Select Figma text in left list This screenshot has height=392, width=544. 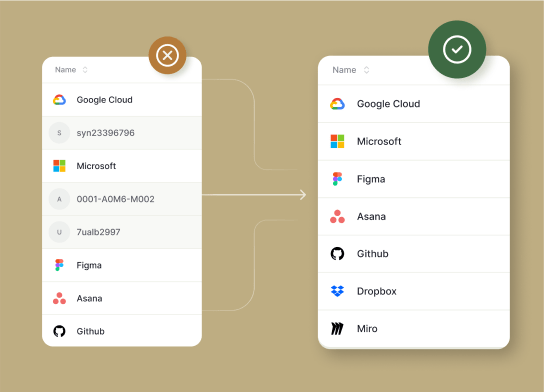point(89,265)
